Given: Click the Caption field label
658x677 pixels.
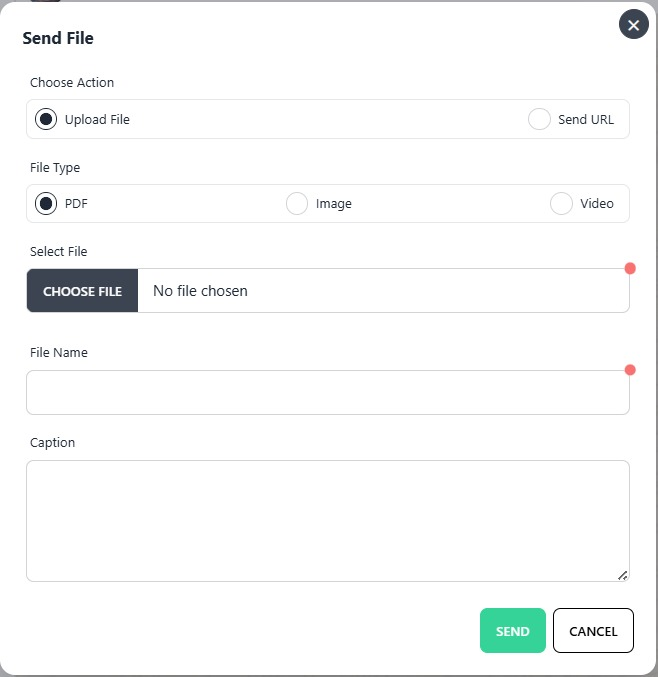Looking at the screenshot, I should [x=53, y=443].
